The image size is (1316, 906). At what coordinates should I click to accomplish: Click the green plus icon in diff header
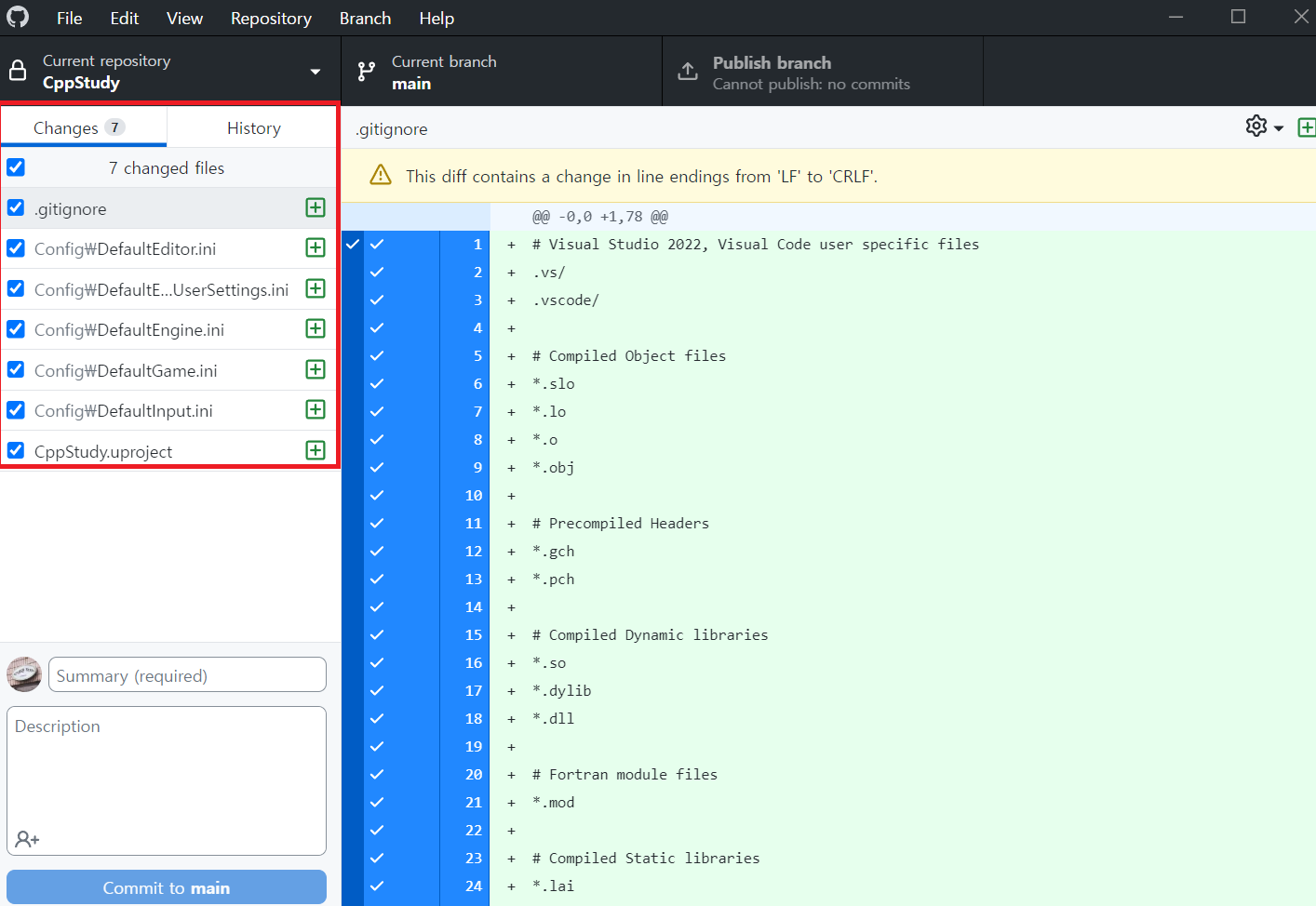1307,127
